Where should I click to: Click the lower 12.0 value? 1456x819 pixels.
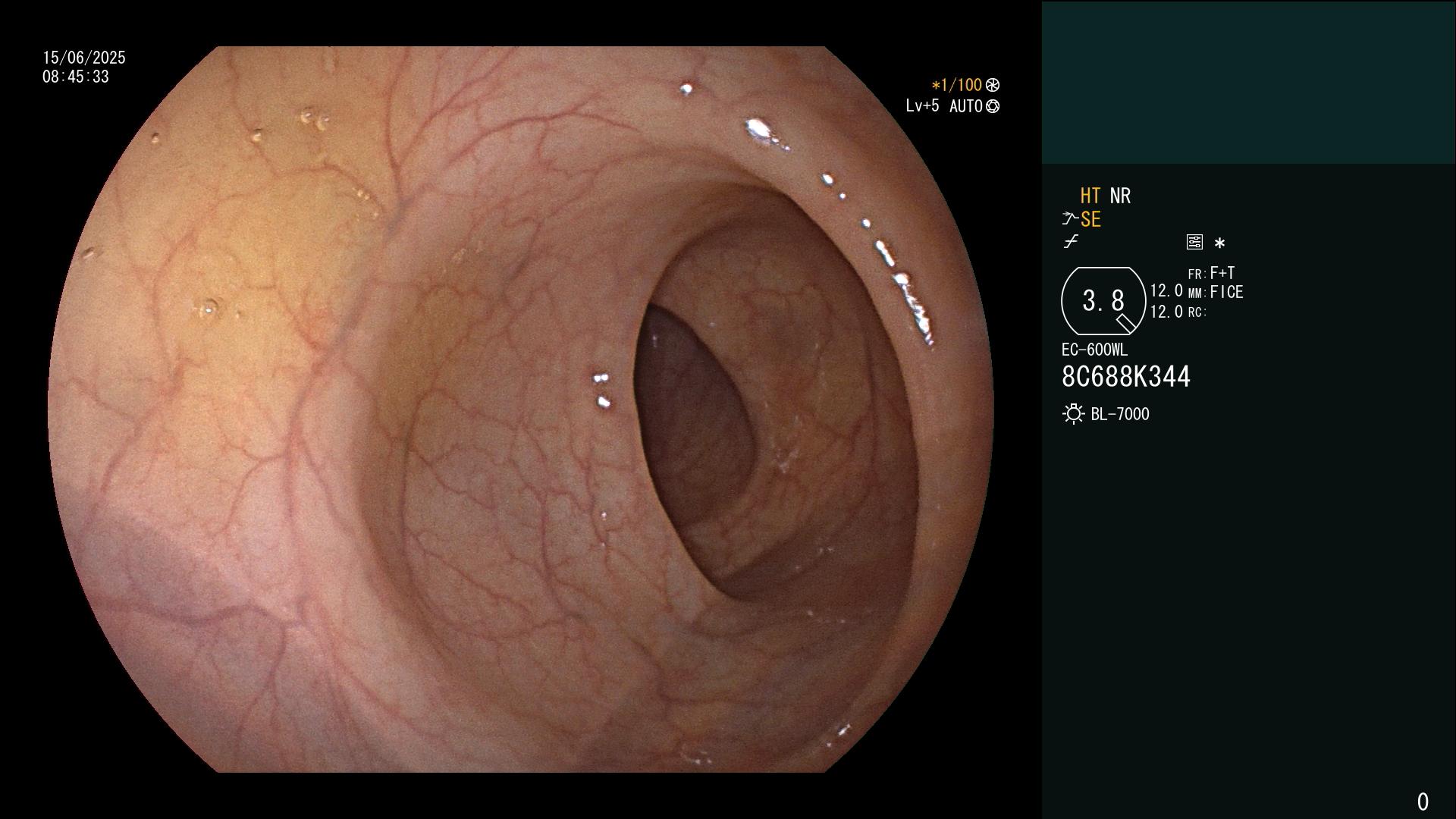coord(1166,312)
